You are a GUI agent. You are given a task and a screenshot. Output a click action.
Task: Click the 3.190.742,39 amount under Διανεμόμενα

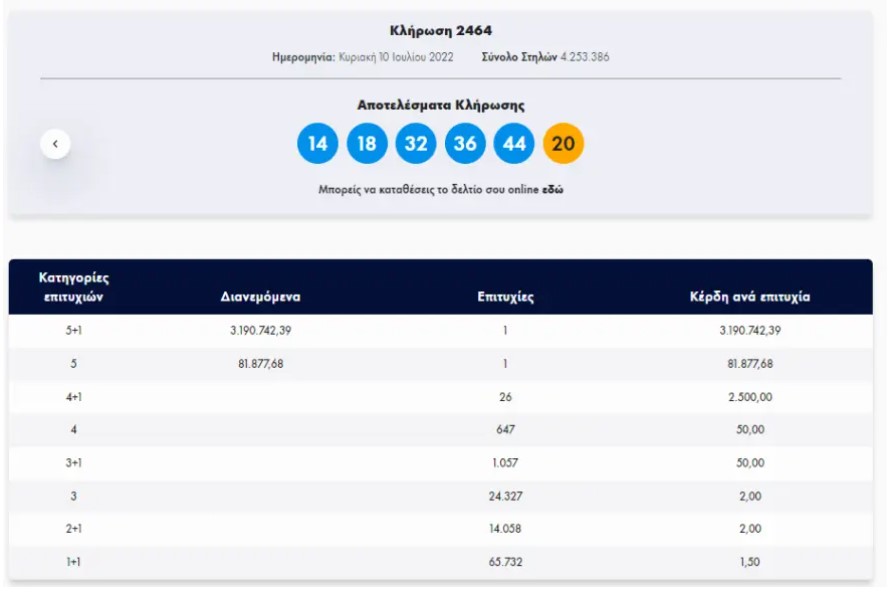pos(261,330)
